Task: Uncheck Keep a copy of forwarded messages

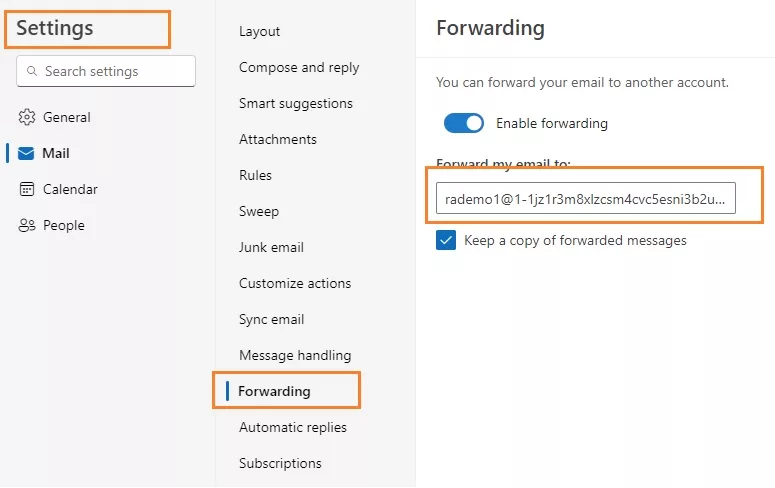Action: tap(447, 240)
